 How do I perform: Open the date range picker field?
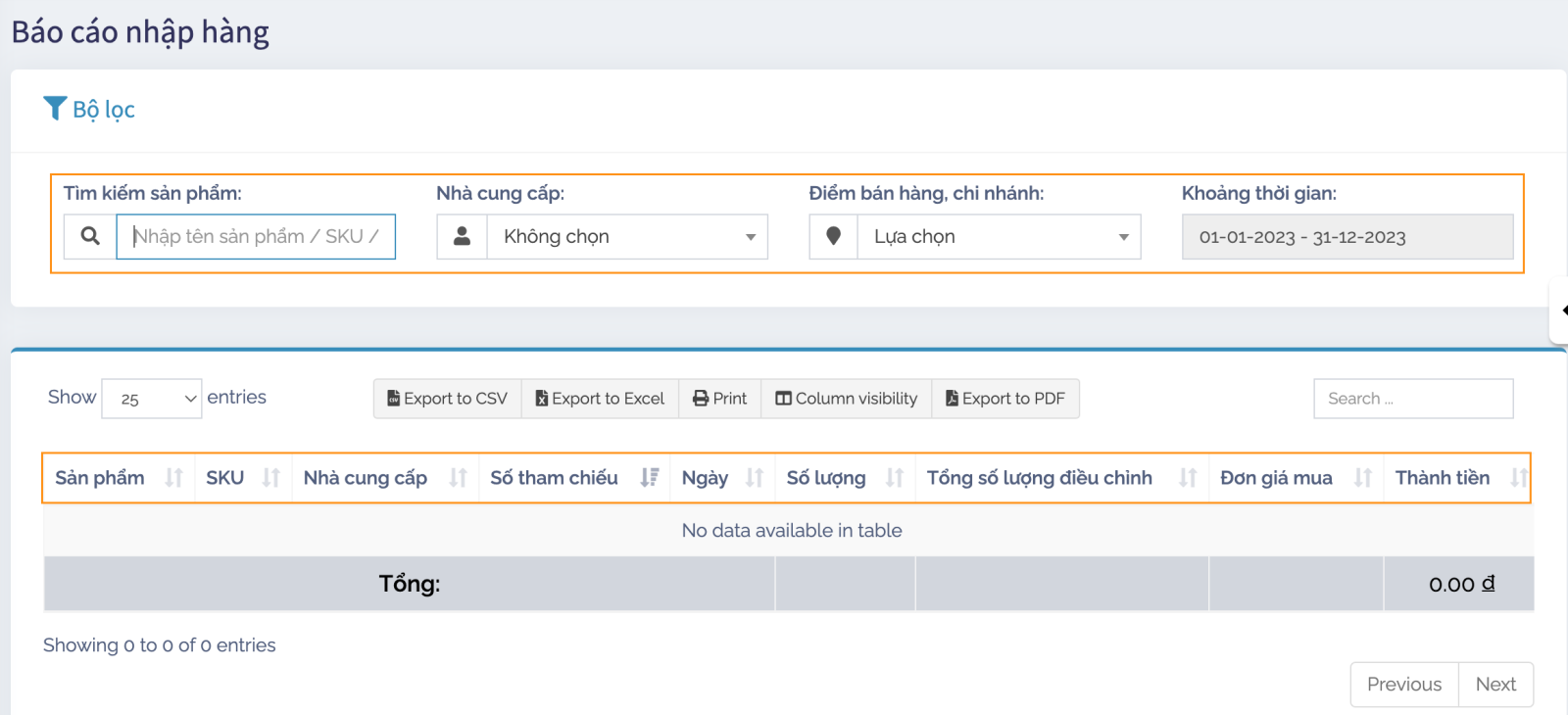coord(1347,237)
